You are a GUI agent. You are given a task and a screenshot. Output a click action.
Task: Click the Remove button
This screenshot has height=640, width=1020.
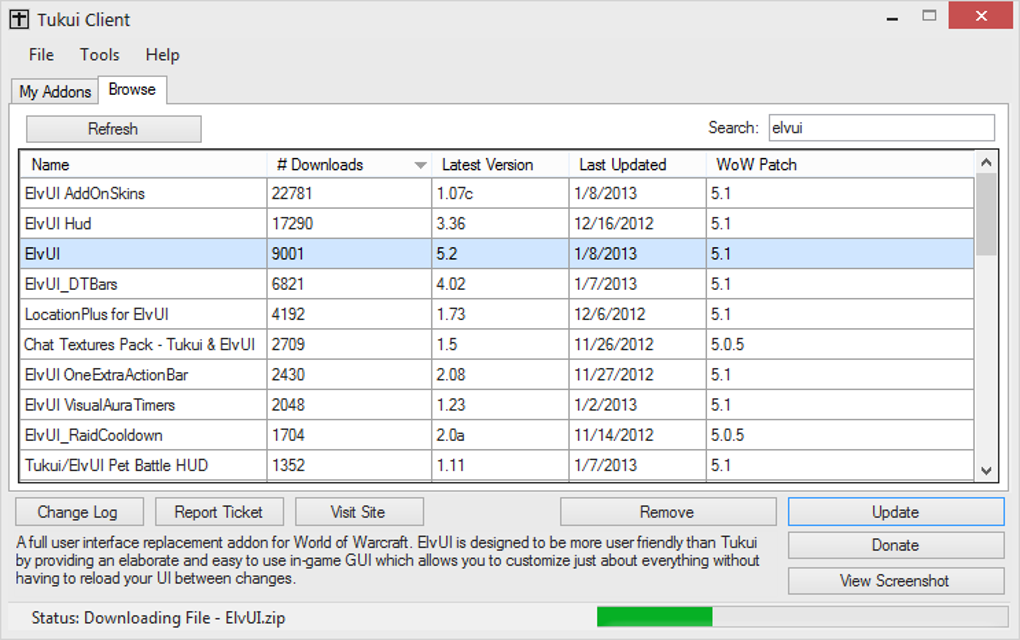click(x=667, y=512)
